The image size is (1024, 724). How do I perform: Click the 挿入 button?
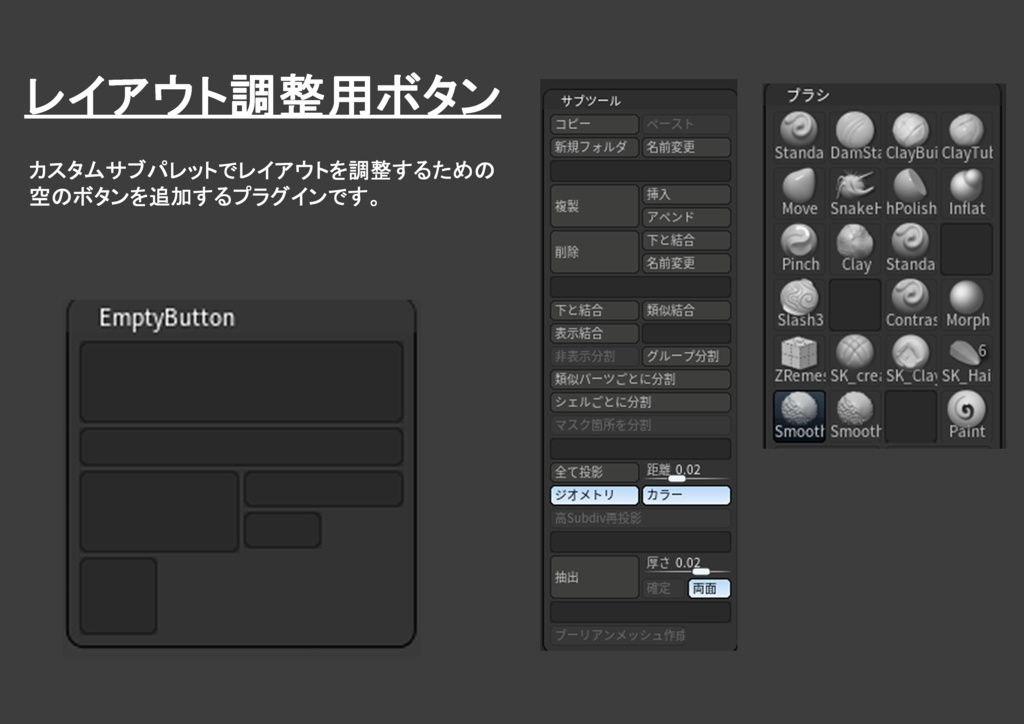coord(686,194)
